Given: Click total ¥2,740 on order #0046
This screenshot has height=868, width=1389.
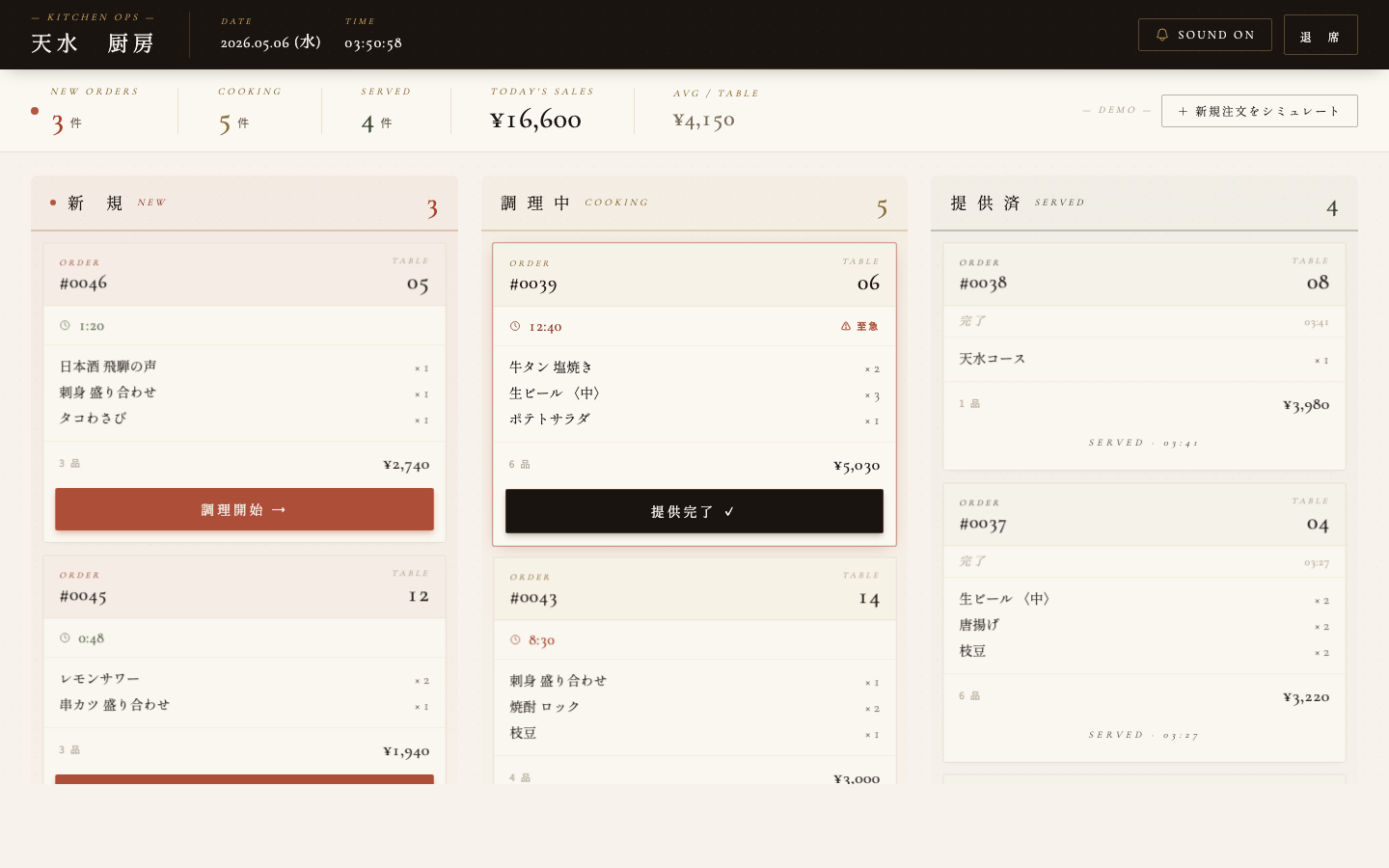Looking at the screenshot, I should 406,465.
